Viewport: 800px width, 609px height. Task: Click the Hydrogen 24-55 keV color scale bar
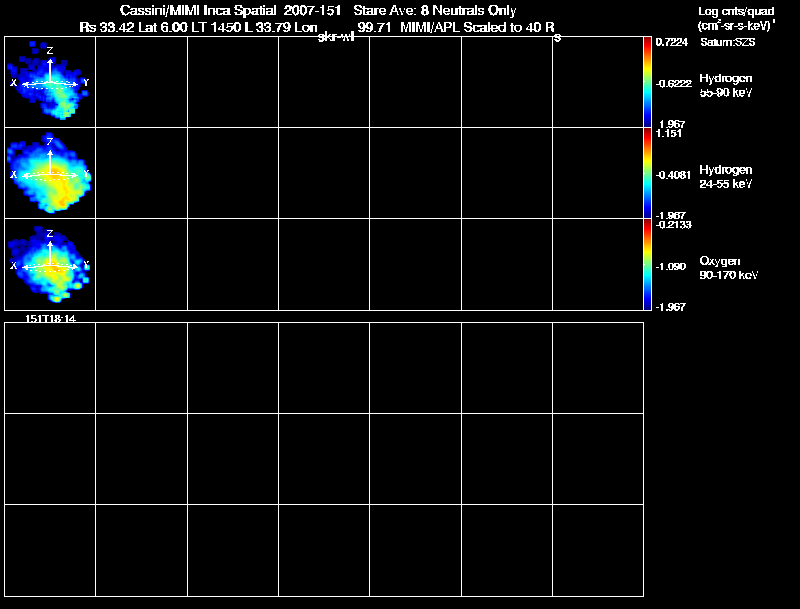coord(647,173)
